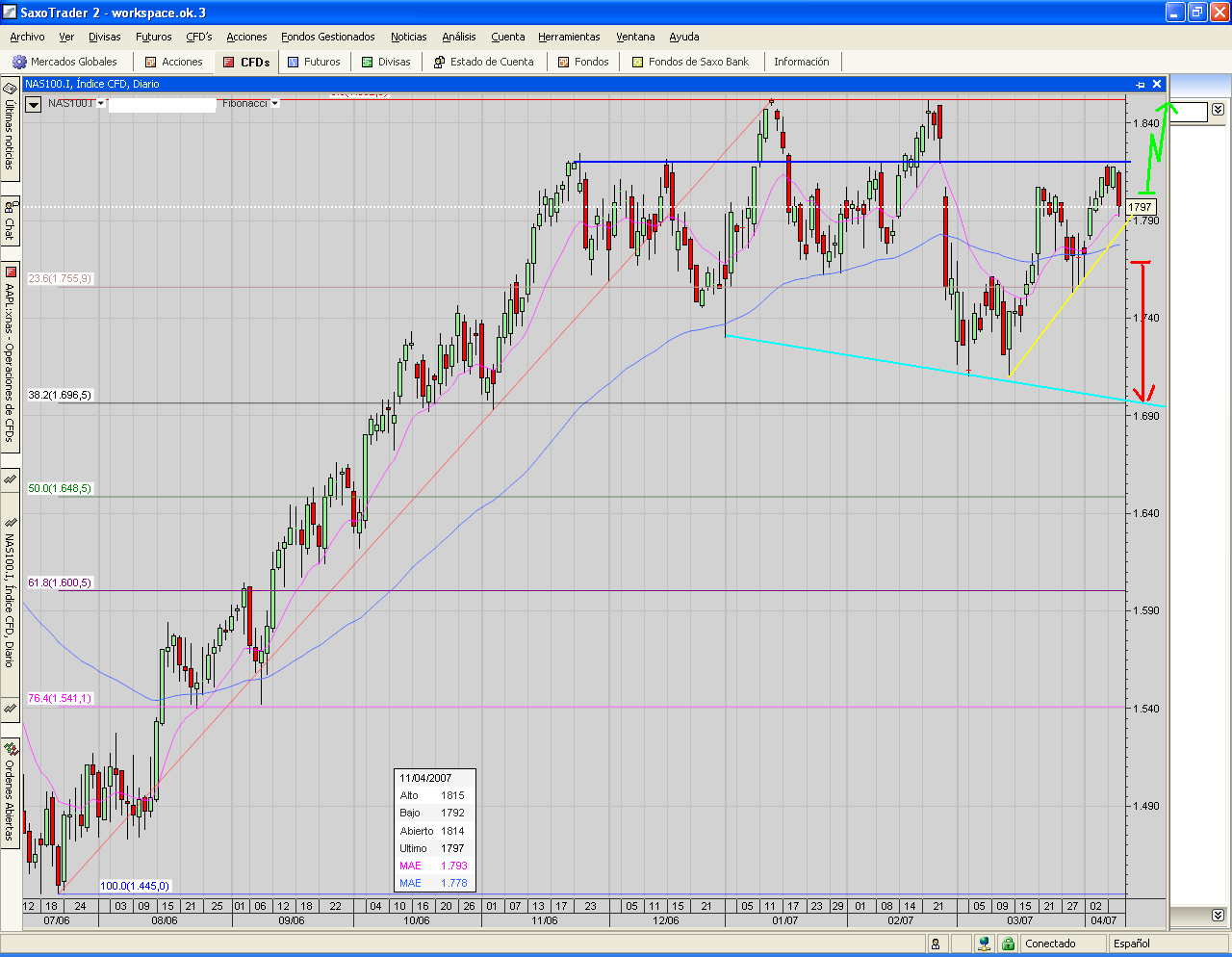Open the Fibonacci study dropdown
Image resolution: width=1232 pixels, height=957 pixels.
(x=275, y=103)
